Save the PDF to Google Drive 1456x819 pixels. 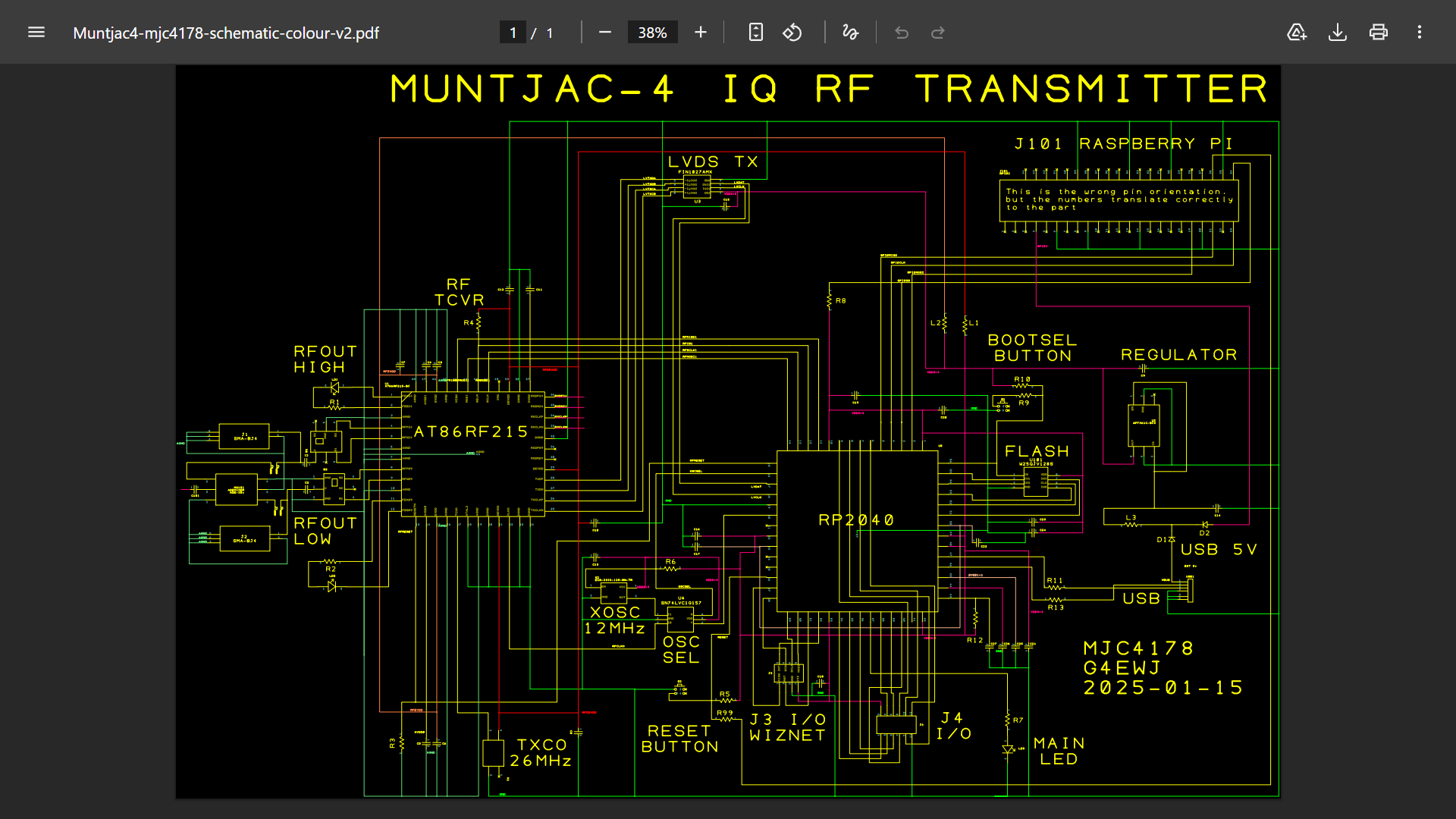point(1297,33)
